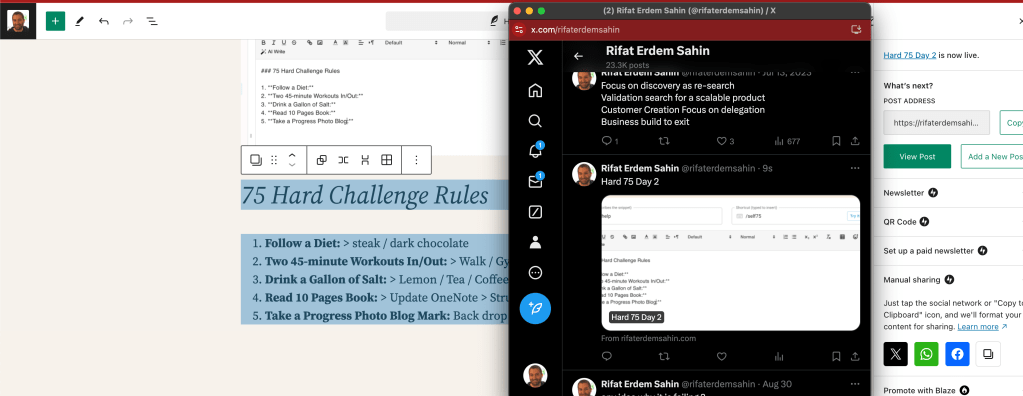Click 'From rifaterdemsahin.com' link text
This screenshot has width=1023, height=396.
649,339
